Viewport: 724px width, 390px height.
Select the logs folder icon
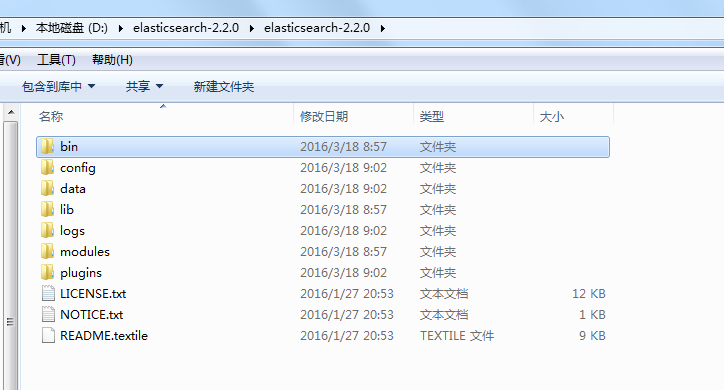coord(47,231)
